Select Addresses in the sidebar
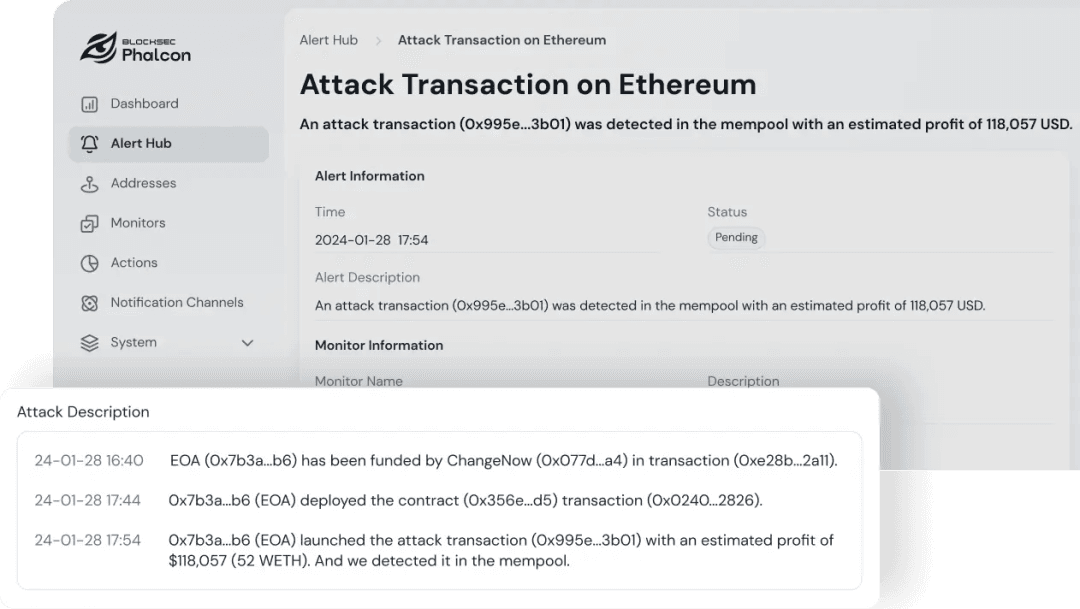The width and height of the screenshot is (1080, 609). pyautogui.click(x=143, y=184)
